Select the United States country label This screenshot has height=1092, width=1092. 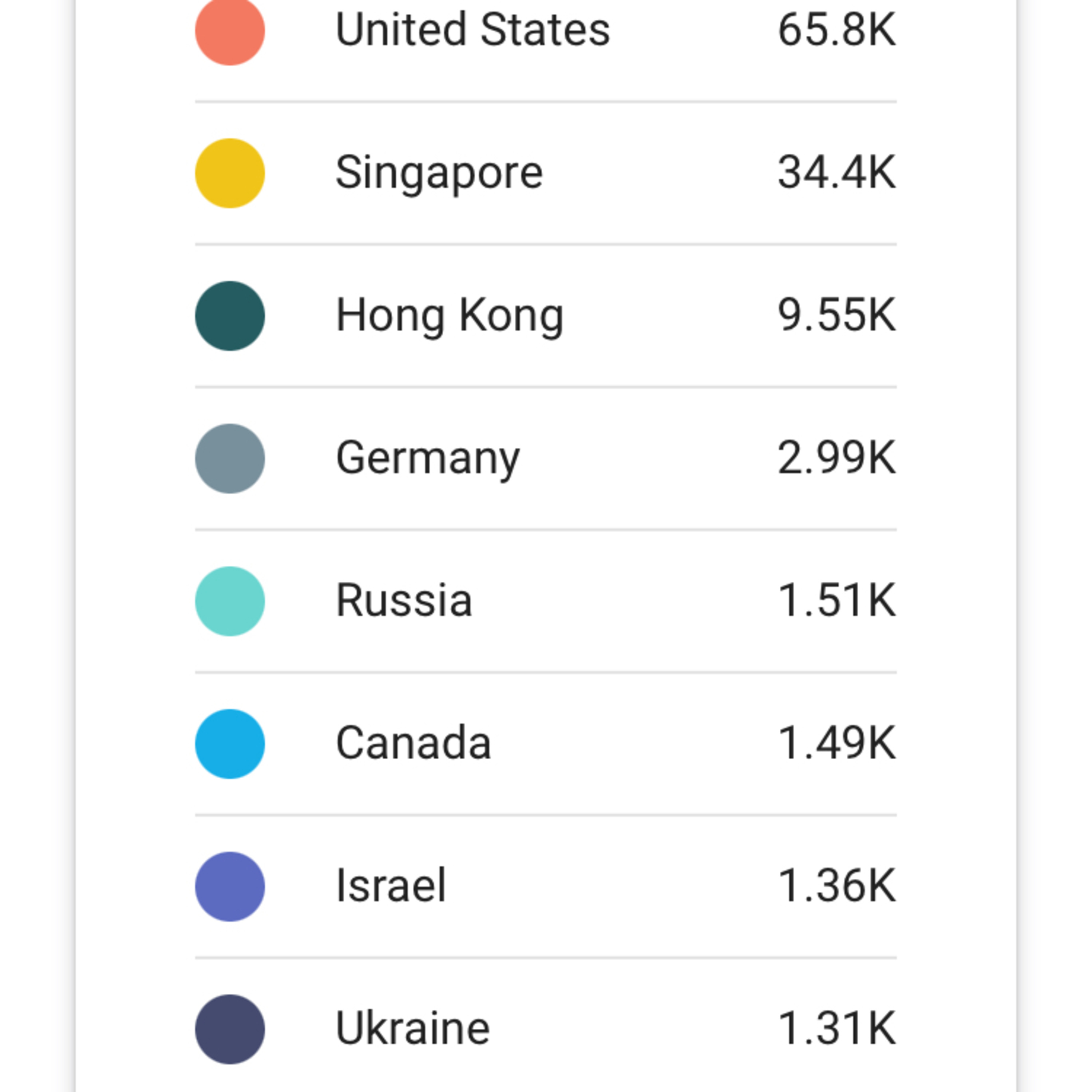coord(472,29)
